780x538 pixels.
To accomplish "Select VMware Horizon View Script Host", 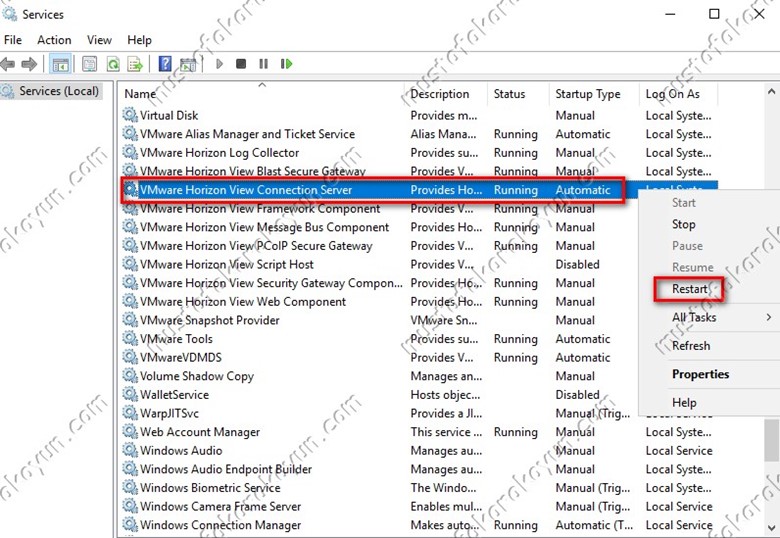I will pos(226,264).
